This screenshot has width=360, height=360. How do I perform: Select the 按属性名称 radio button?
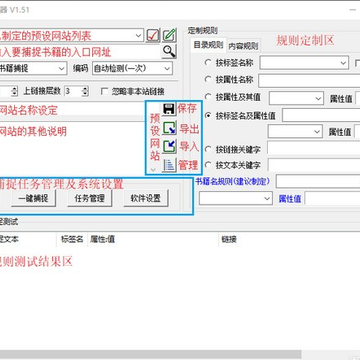208,79
